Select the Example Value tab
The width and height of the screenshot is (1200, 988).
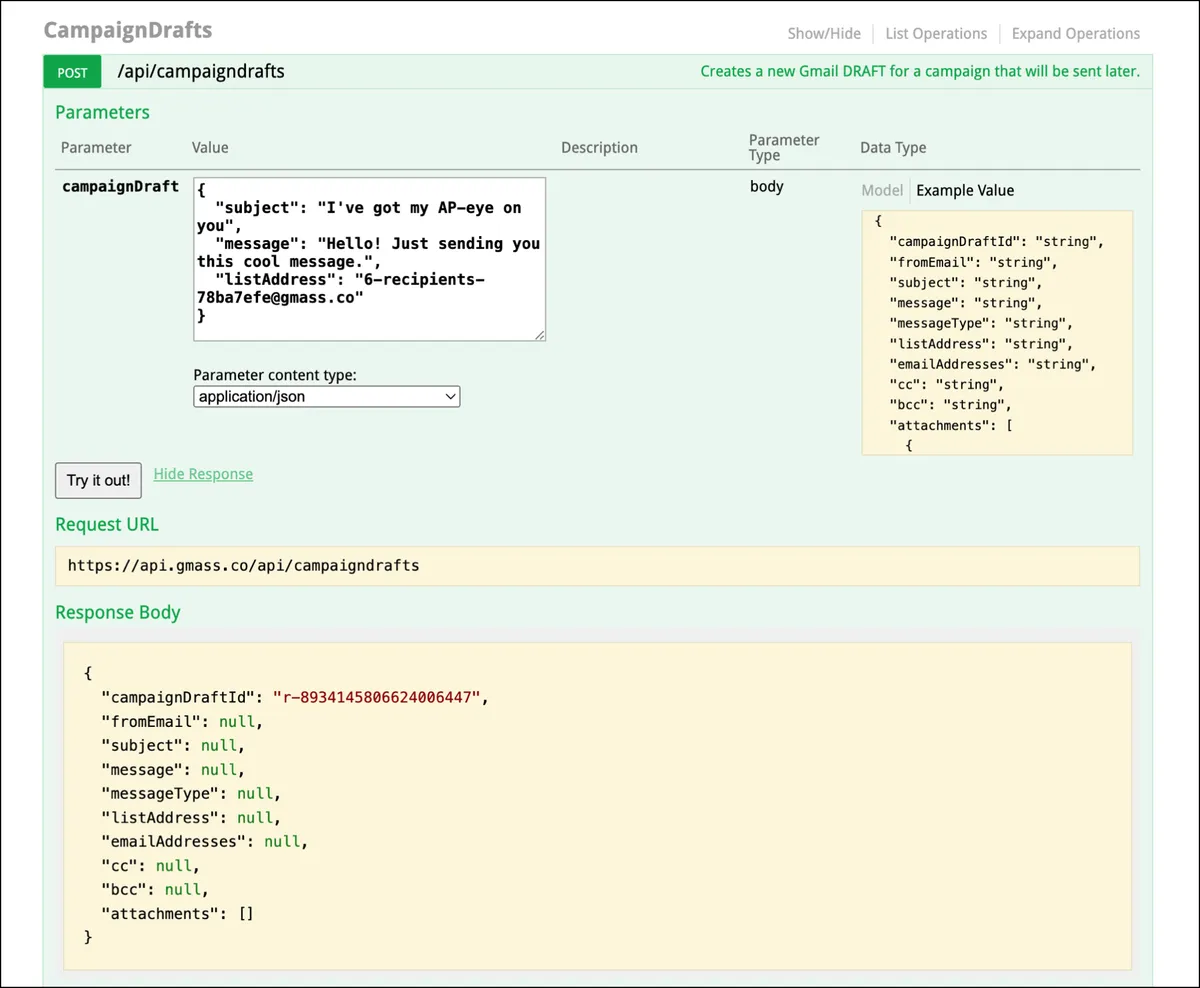pyautogui.click(x=965, y=190)
